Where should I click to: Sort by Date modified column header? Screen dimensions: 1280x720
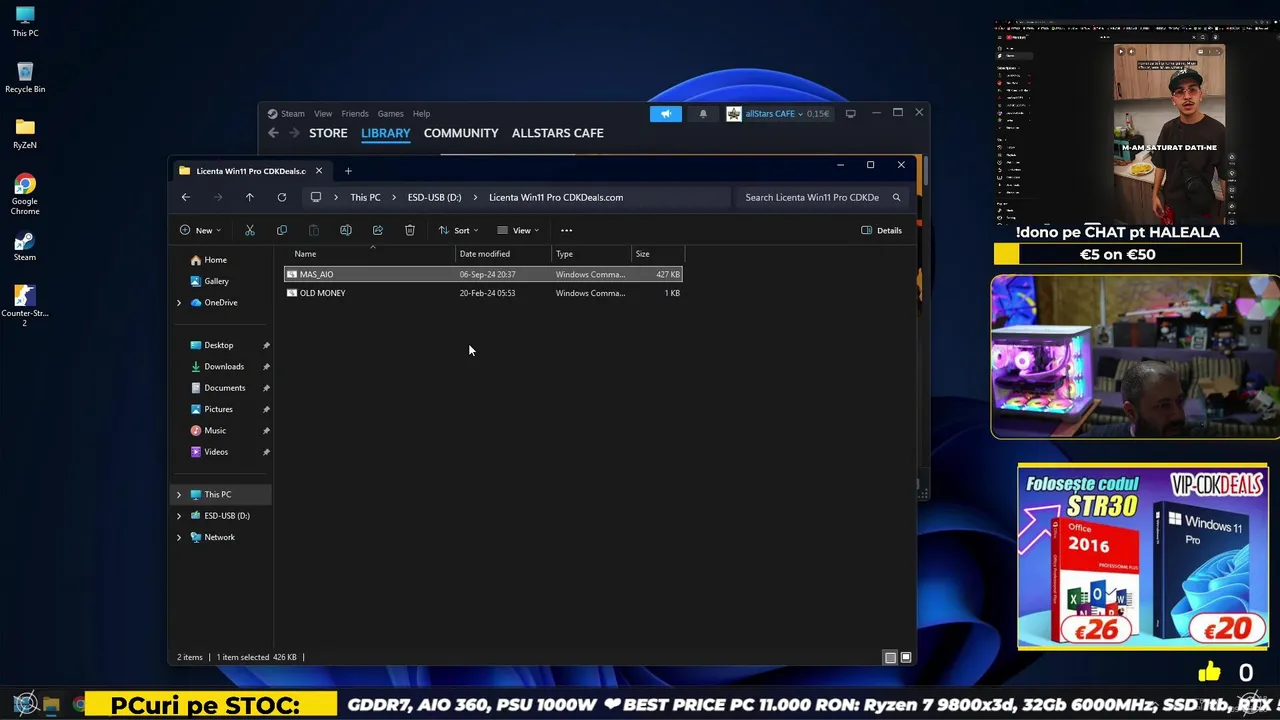pos(504,254)
